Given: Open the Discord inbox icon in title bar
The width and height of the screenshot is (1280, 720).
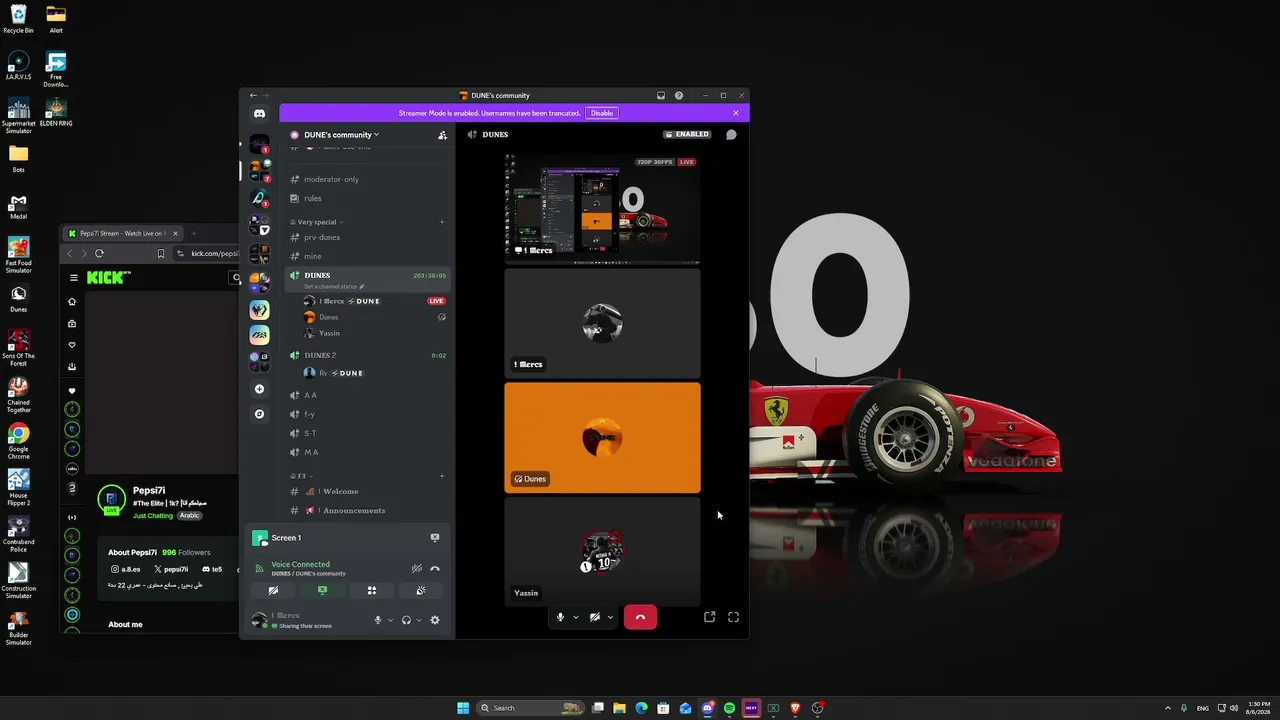Looking at the screenshot, I should (661, 95).
